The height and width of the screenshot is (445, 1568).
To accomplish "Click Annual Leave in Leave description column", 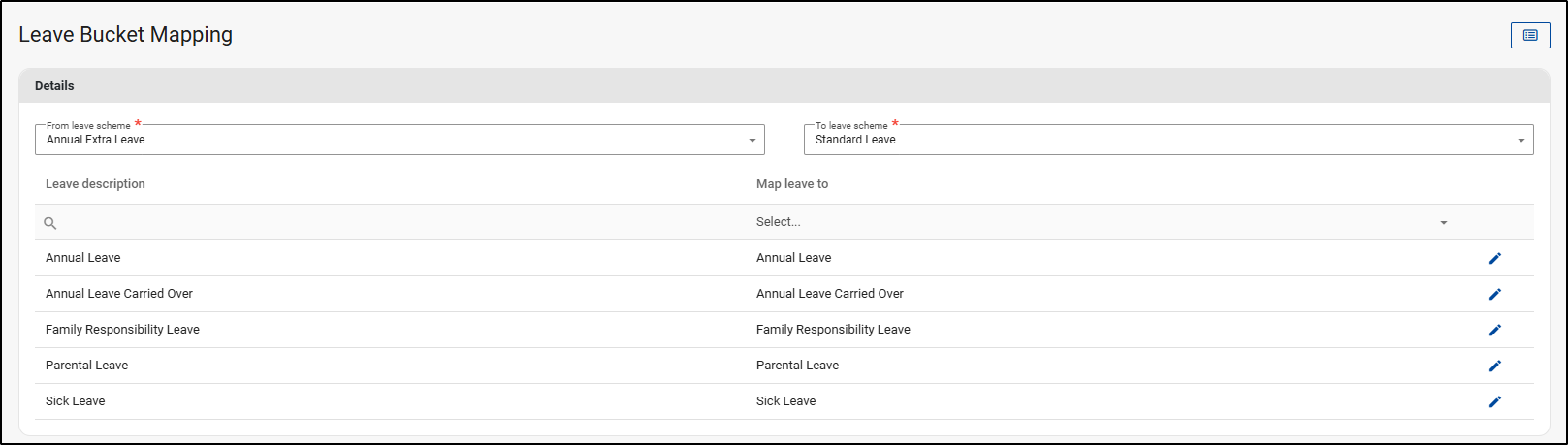I will (x=82, y=258).
